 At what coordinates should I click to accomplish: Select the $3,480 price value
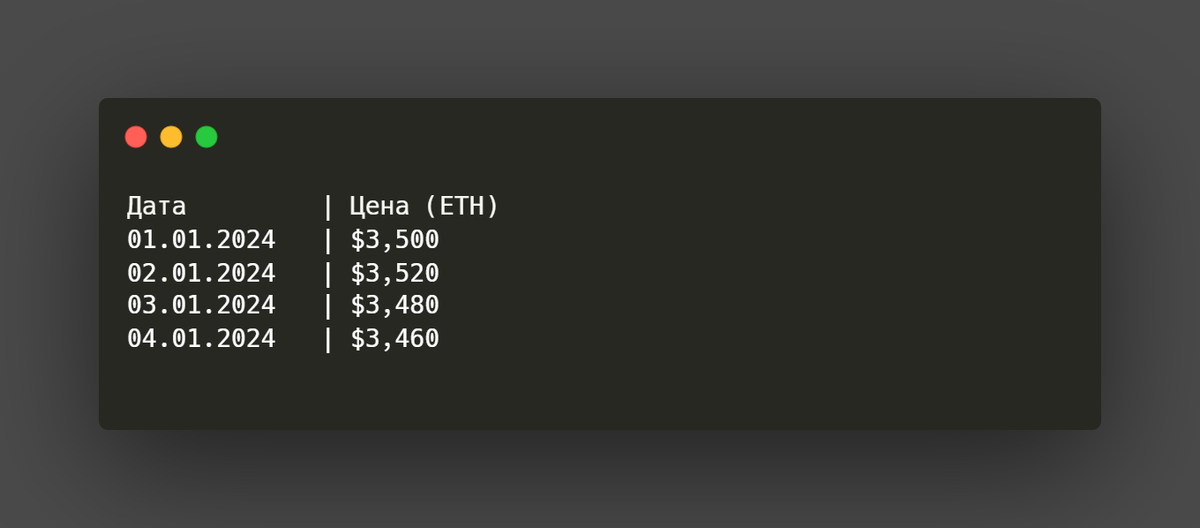pyautogui.click(x=395, y=306)
